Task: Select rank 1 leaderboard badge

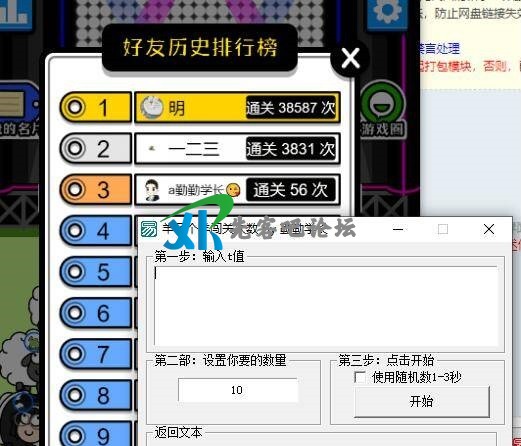Action: (95, 107)
